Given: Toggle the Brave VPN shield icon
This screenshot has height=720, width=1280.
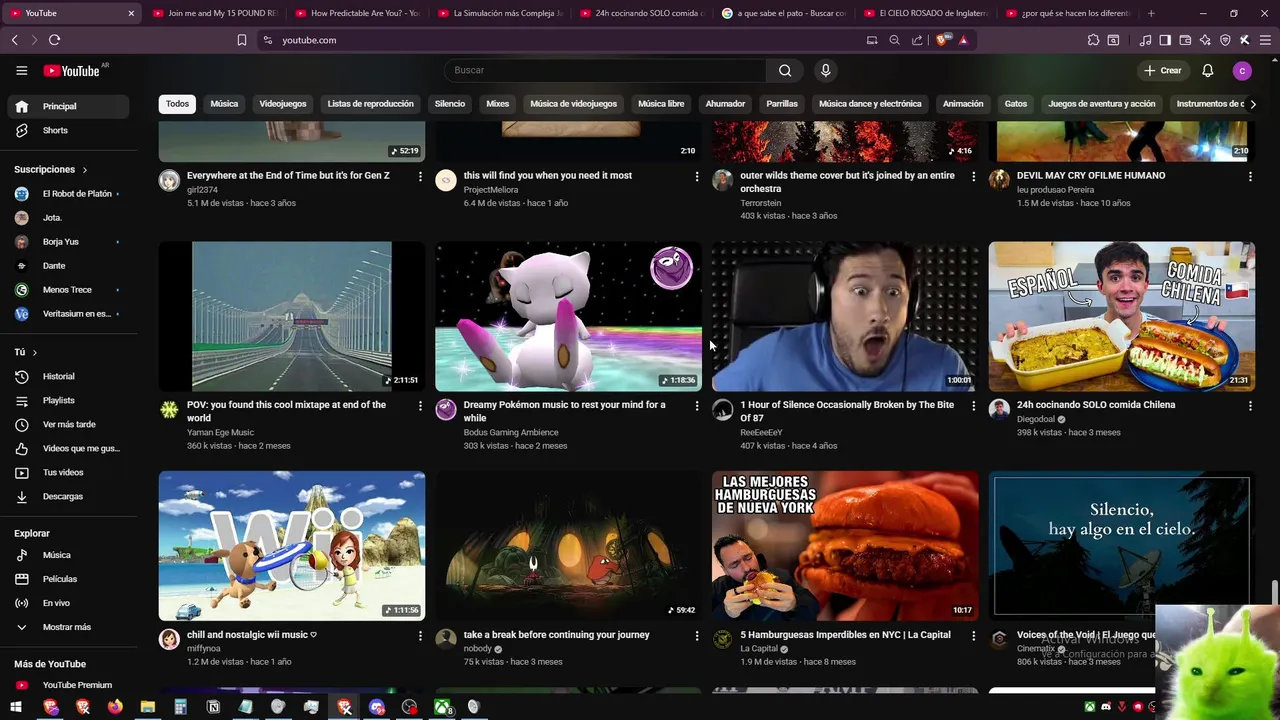Looking at the screenshot, I should (x=1224, y=40).
